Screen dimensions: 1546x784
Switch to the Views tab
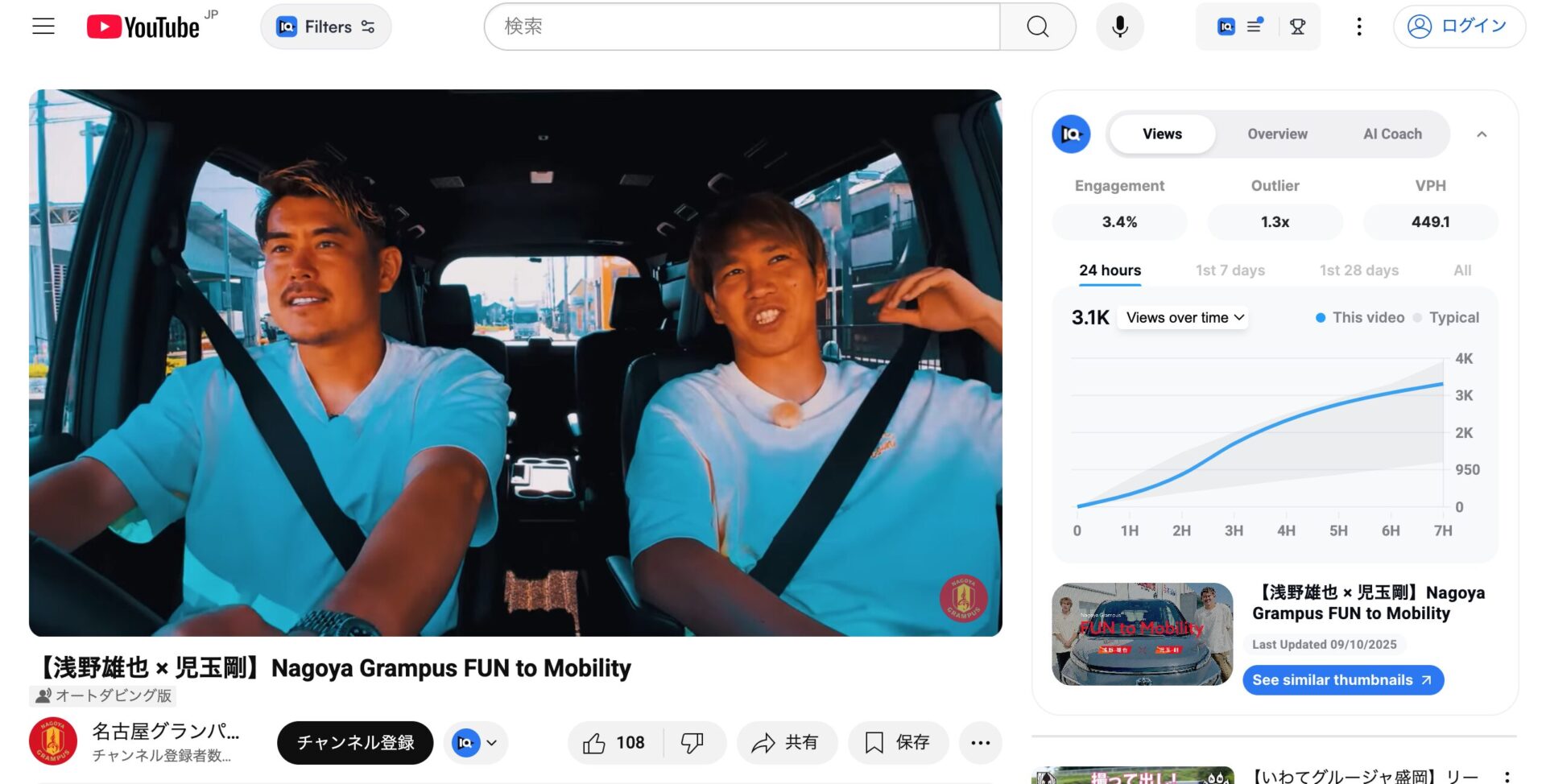1162,134
